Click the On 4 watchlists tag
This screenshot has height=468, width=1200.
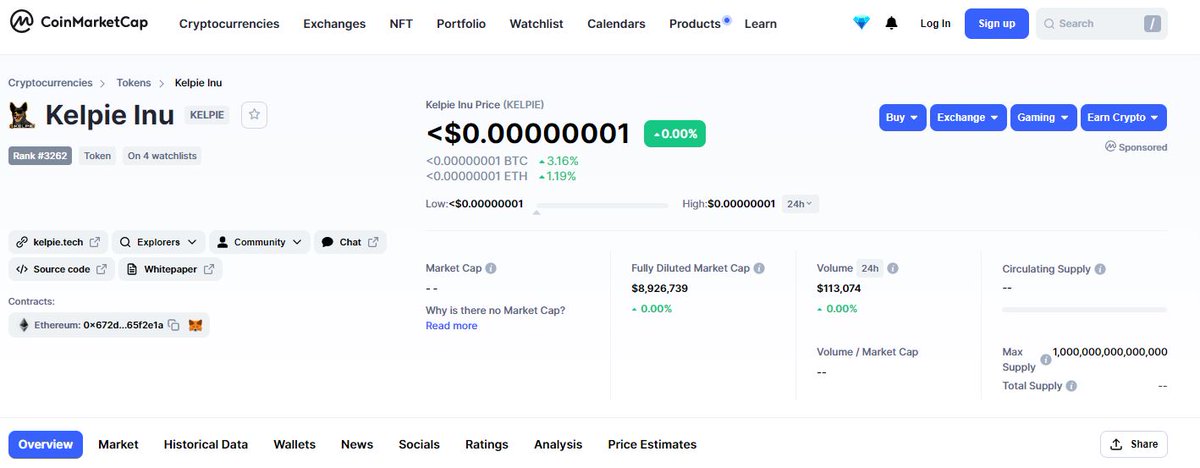coord(162,155)
